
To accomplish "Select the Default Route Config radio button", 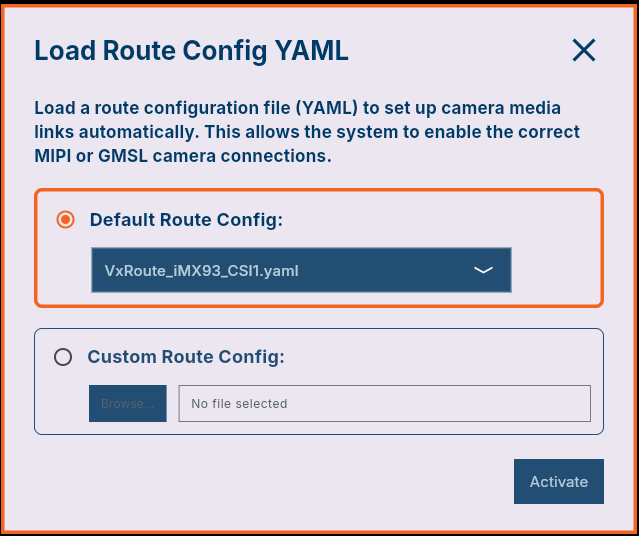I will (x=66, y=220).
